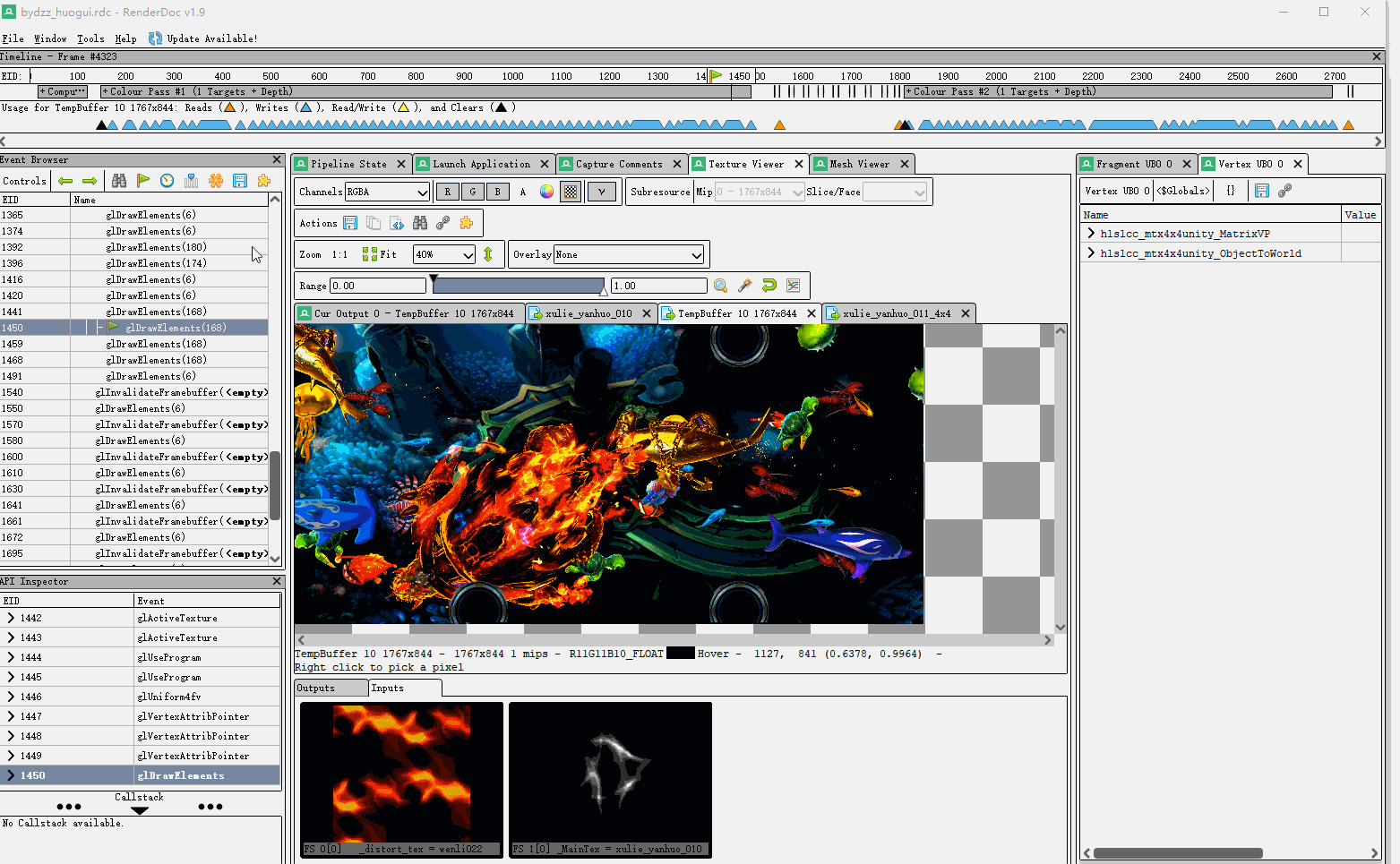Image resolution: width=1400 pixels, height=864 pixels.
Task: Click the reset range green arrow icon
Action: pos(769,285)
